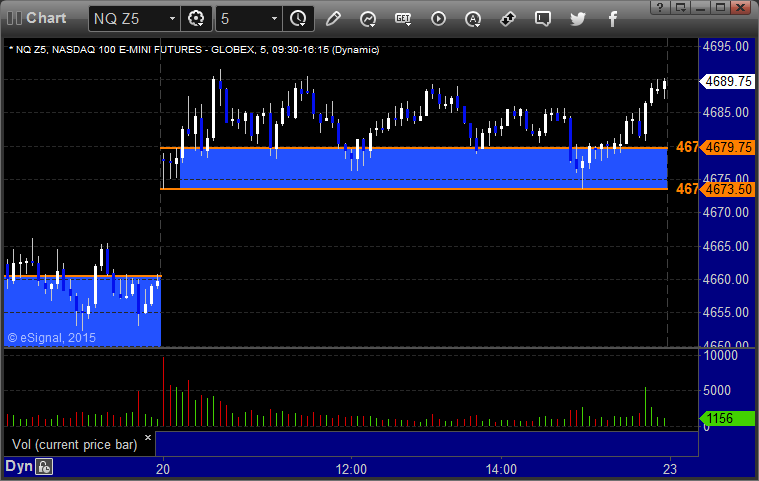Viewport: 759px width, 481px height.
Task: Click the 10000 volume axis label
Action: point(721,355)
